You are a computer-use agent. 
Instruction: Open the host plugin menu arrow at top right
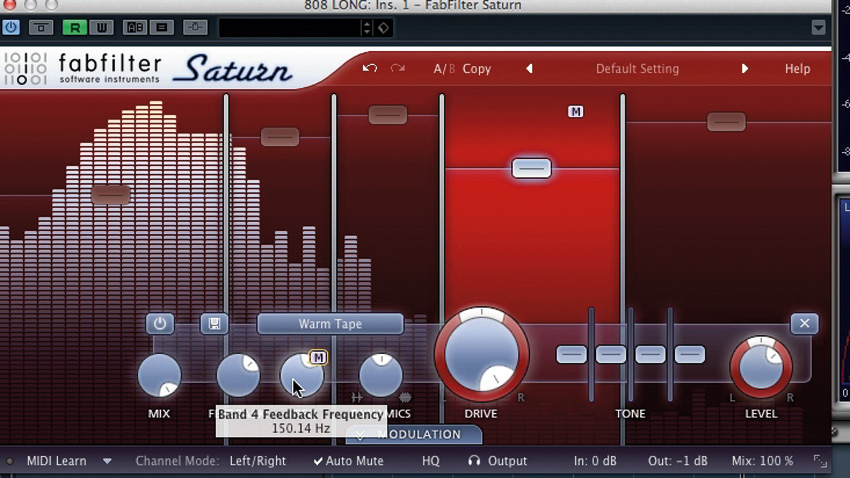(819, 27)
